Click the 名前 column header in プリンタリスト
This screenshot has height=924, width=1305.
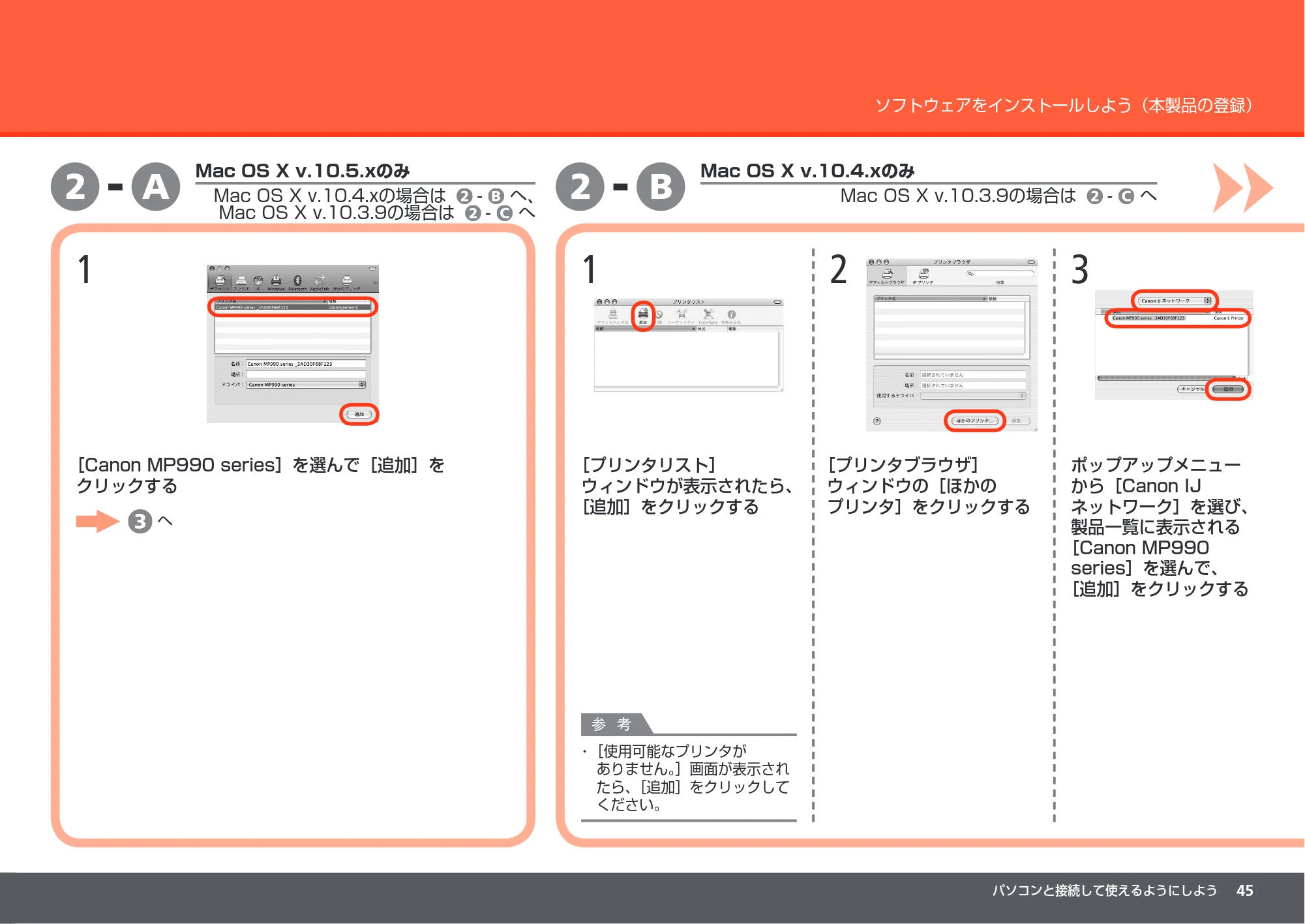(x=644, y=329)
